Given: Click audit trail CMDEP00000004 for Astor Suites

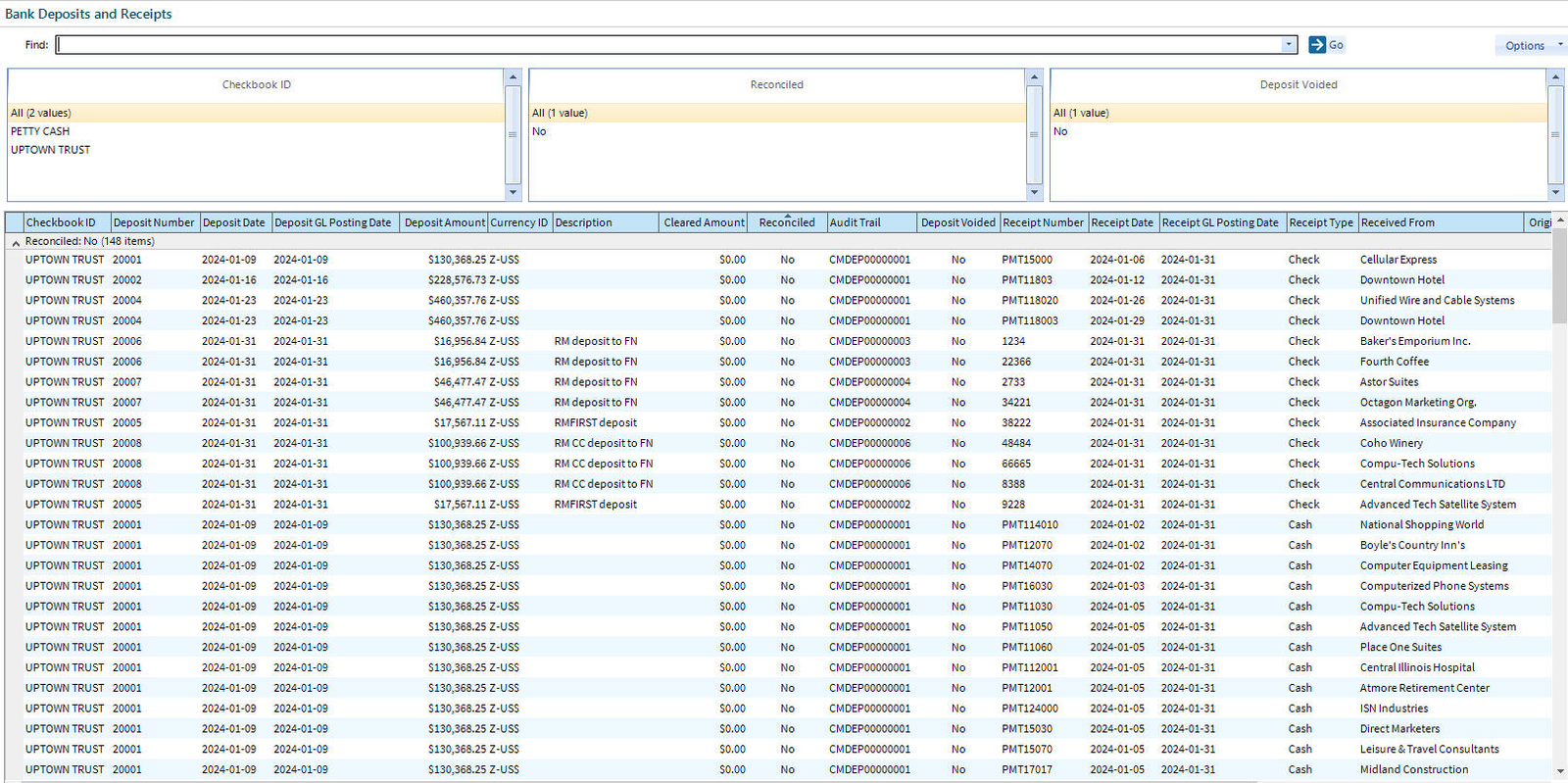Looking at the screenshot, I should tap(870, 382).
